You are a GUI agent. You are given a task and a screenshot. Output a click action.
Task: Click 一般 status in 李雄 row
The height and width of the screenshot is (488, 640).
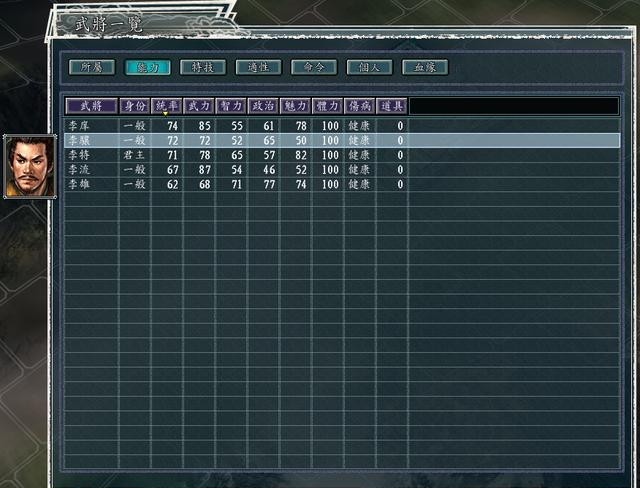coord(134,184)
